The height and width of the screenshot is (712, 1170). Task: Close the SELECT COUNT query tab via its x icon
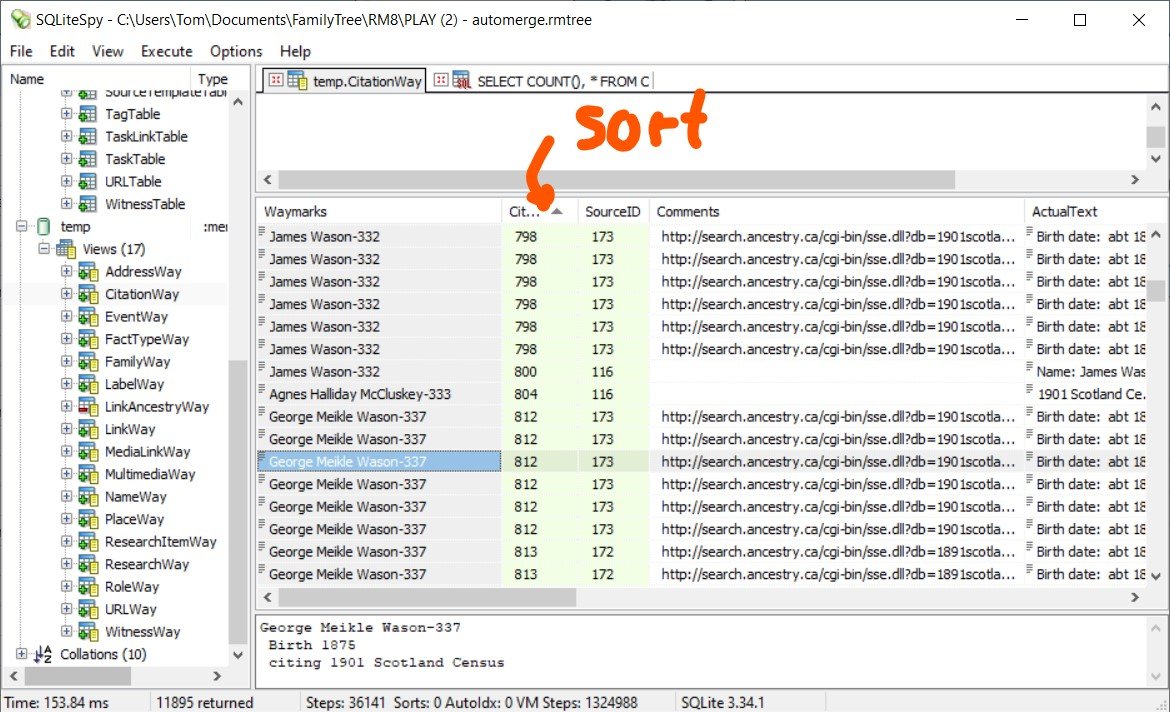click(441, 80)
